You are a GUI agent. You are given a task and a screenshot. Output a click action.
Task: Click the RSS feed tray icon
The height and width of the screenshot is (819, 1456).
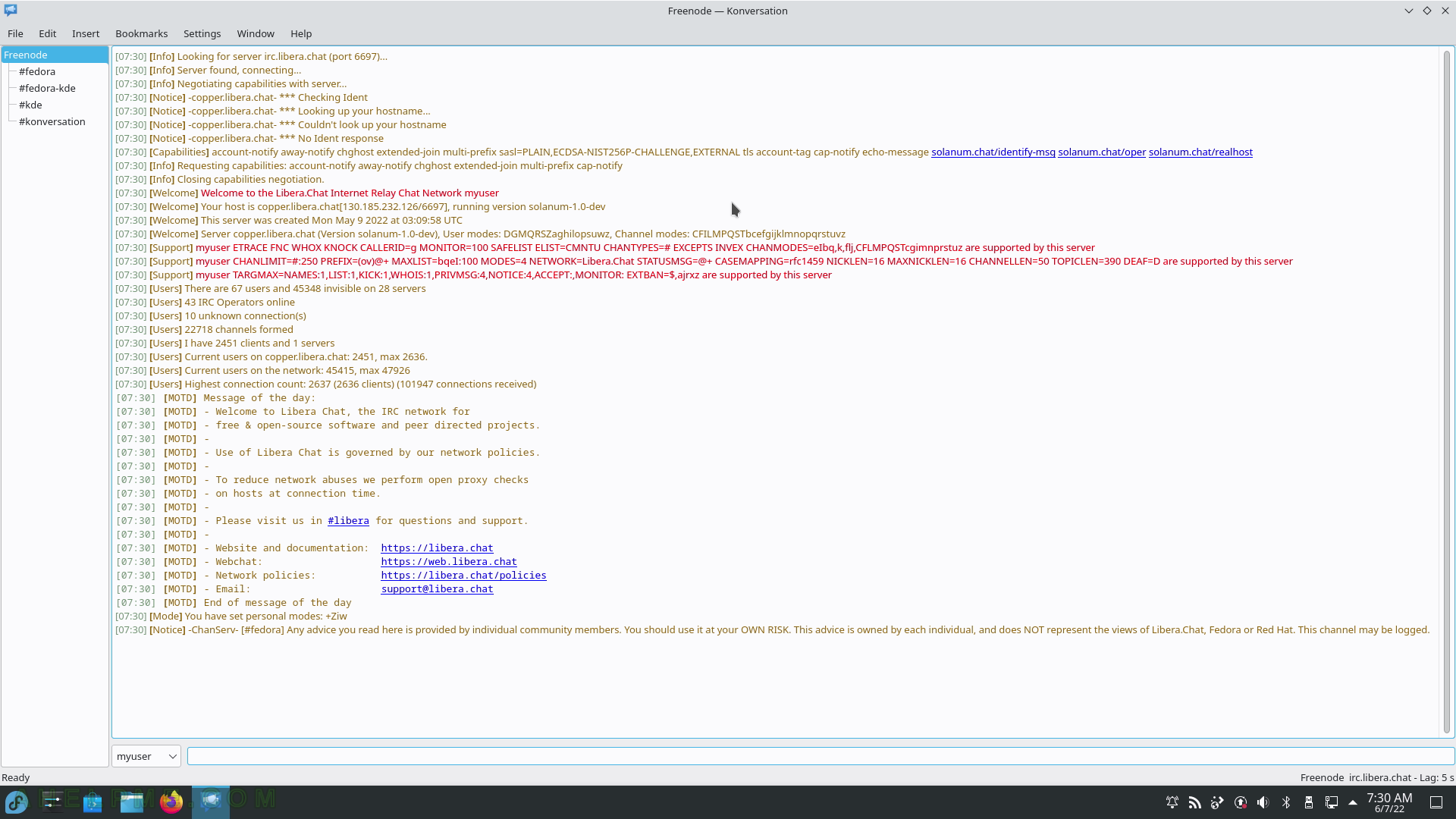[x=1195, y=802]
